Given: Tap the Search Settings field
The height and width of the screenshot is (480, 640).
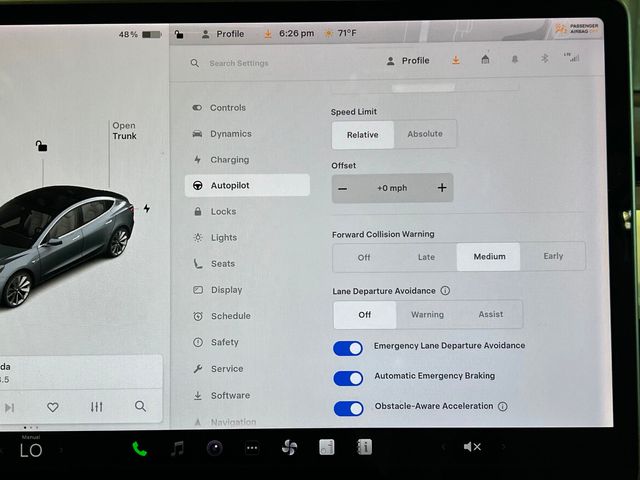Looking at the screenshot, I should click(239, 63).
